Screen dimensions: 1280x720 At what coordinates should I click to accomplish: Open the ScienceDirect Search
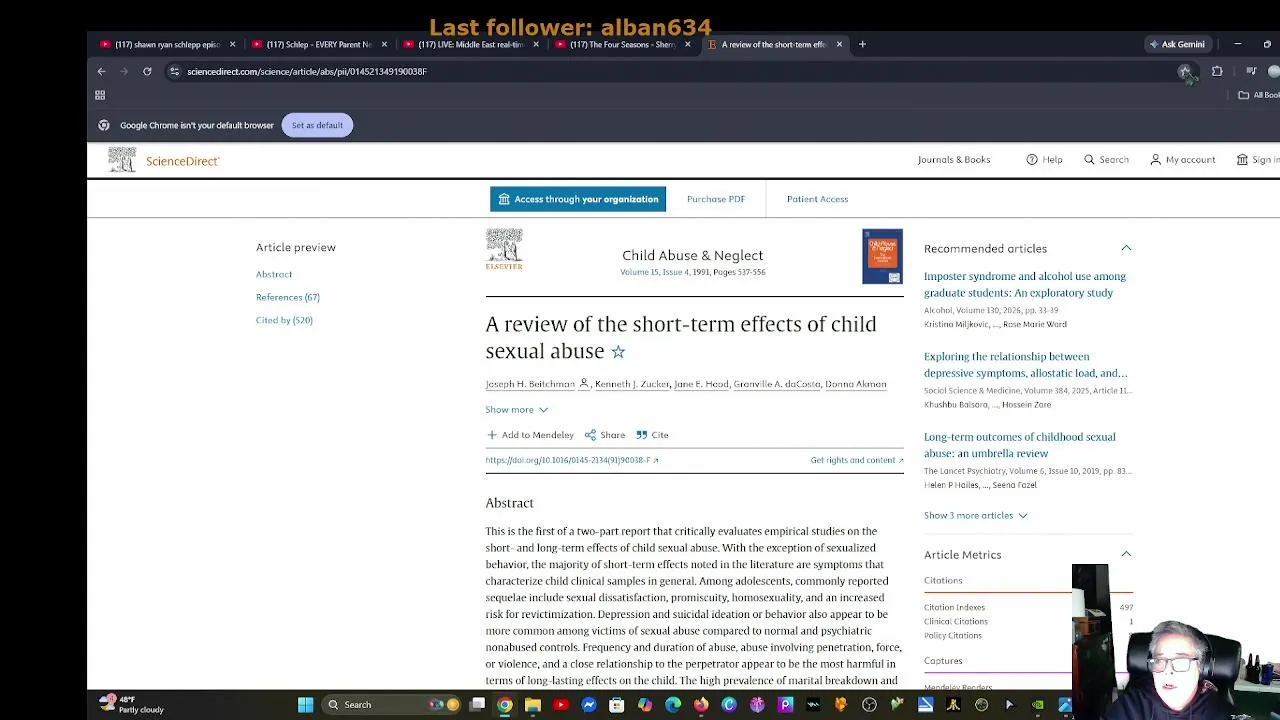tap(1107, 160)
